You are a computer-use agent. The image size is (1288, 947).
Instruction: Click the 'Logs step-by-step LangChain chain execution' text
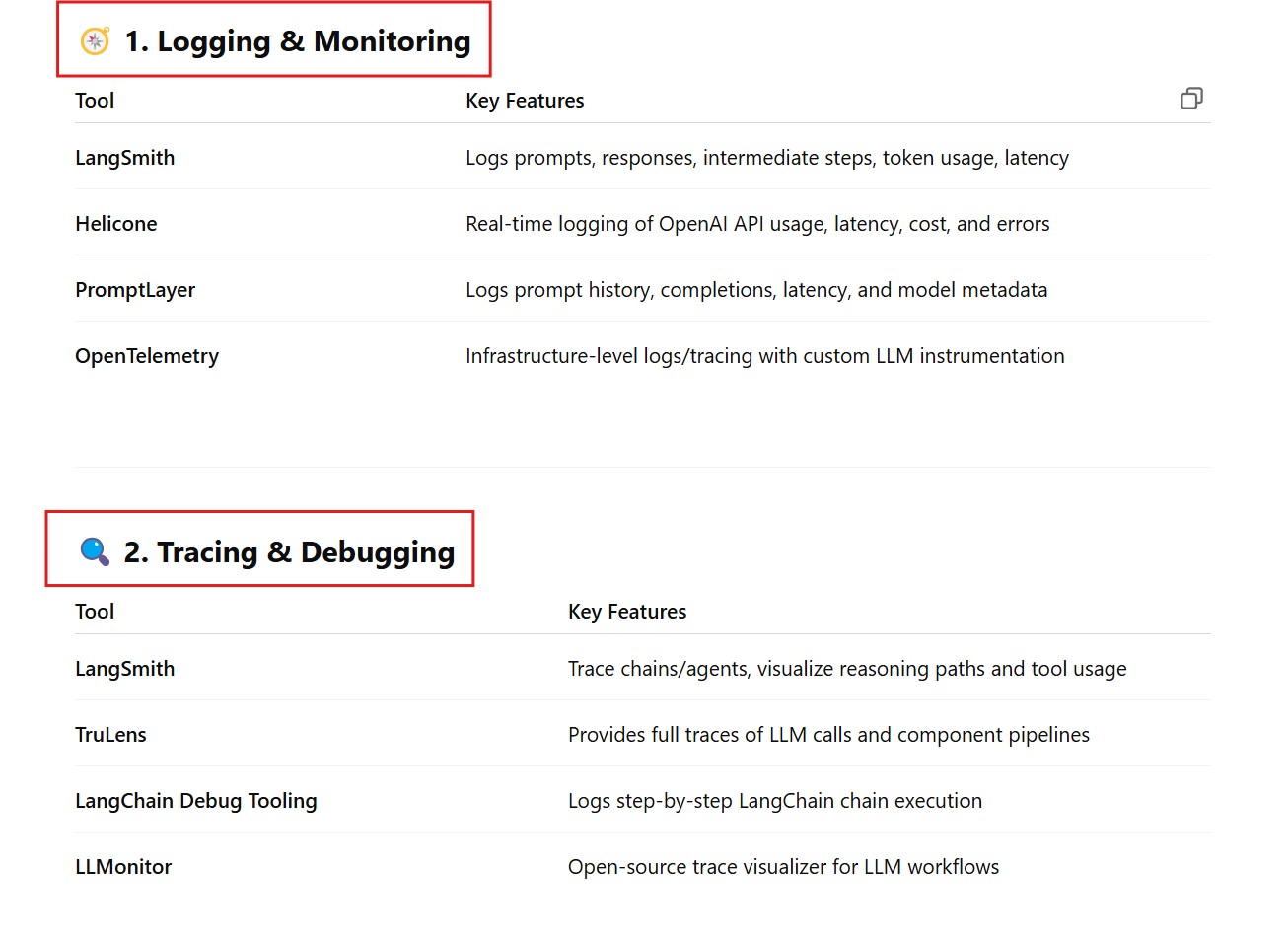(775, 801)
